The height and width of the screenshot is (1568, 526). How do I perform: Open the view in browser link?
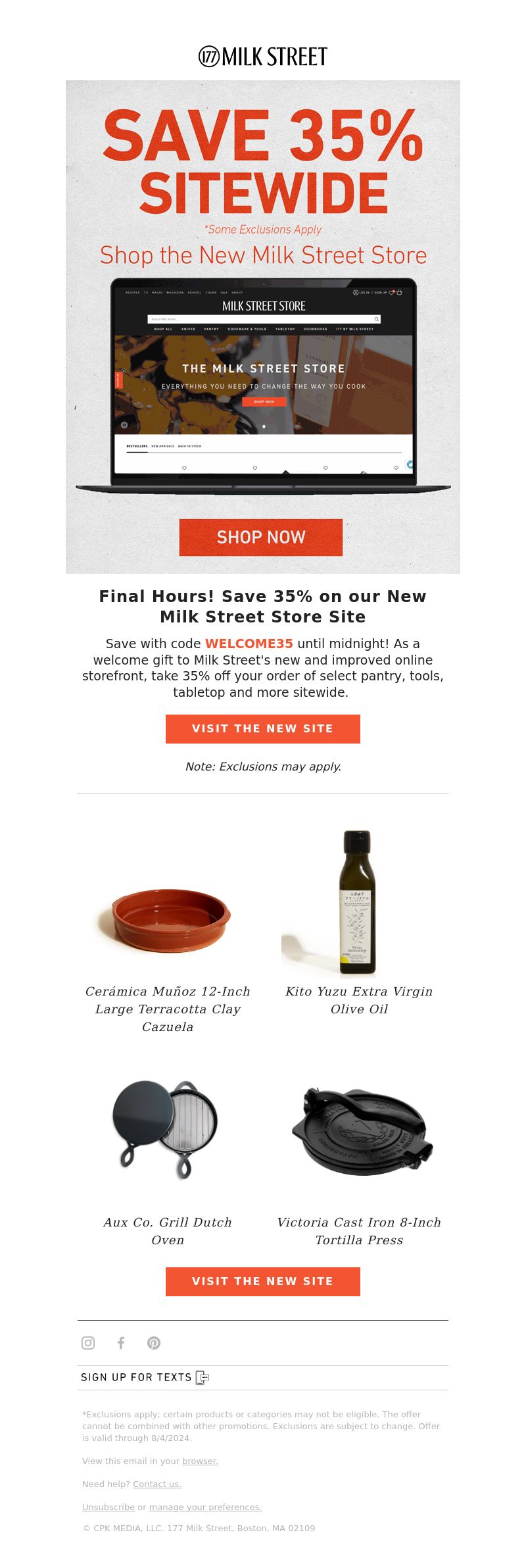[x=200, y=1461]
